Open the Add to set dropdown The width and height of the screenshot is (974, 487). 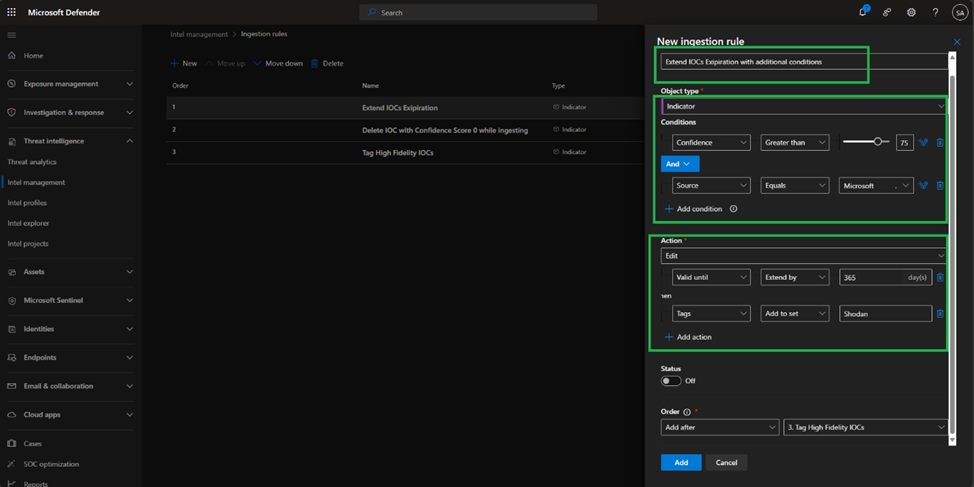click(x=795, y=314)
